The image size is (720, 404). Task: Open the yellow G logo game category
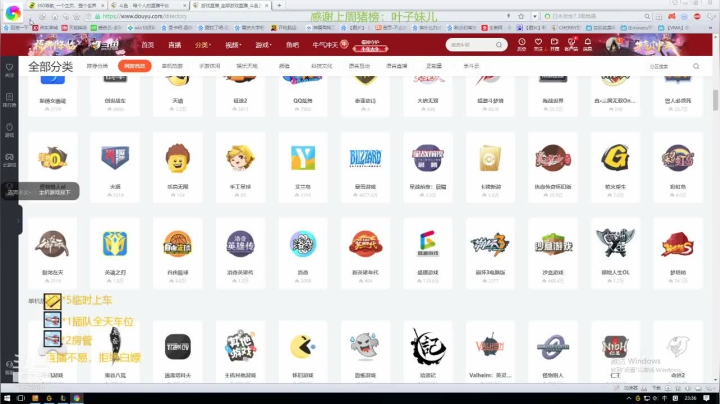(615, 168)
